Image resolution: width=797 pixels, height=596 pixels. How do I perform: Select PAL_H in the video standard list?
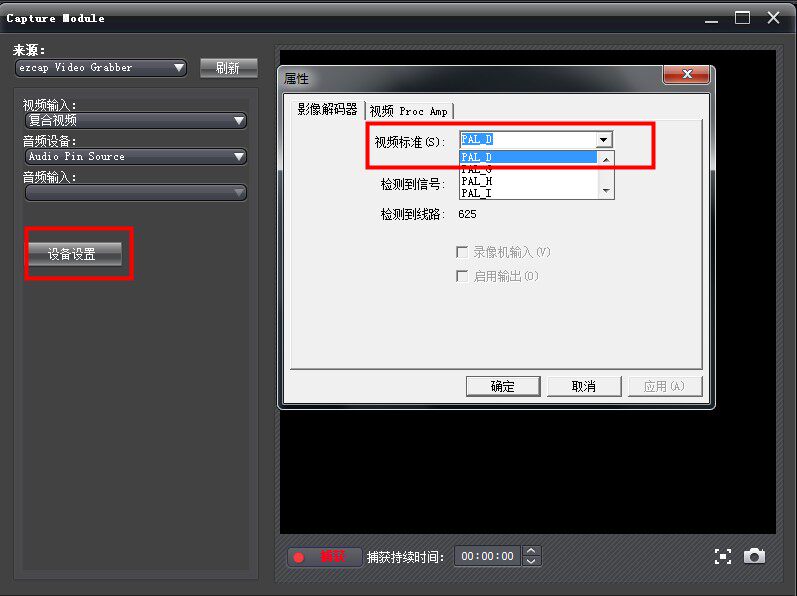[x=529, y=181]
